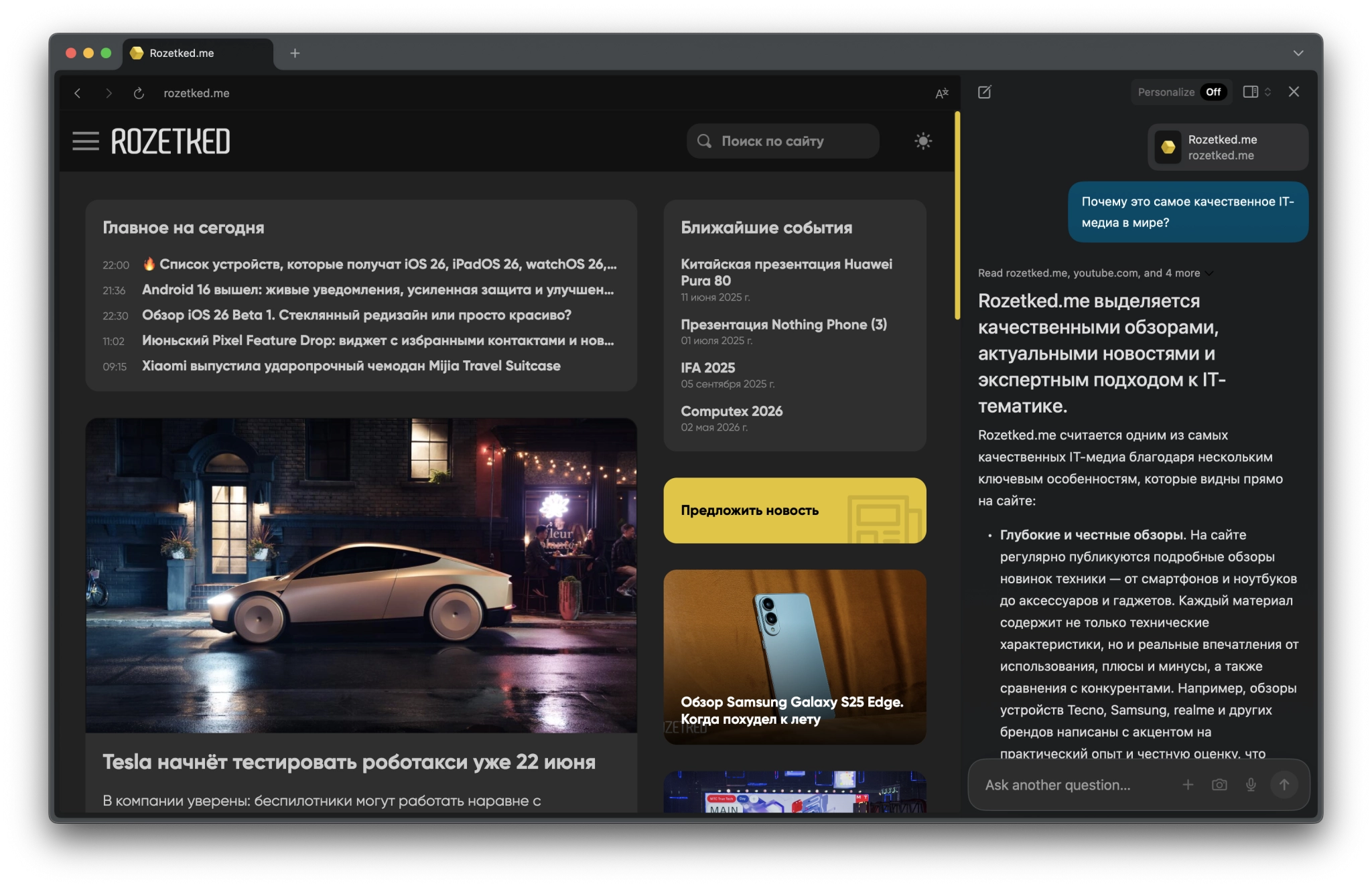Viewport: 1372px width, 888px height.
Task: Click the plus attach icon in chat input
Action: [x=1188, y=785]
